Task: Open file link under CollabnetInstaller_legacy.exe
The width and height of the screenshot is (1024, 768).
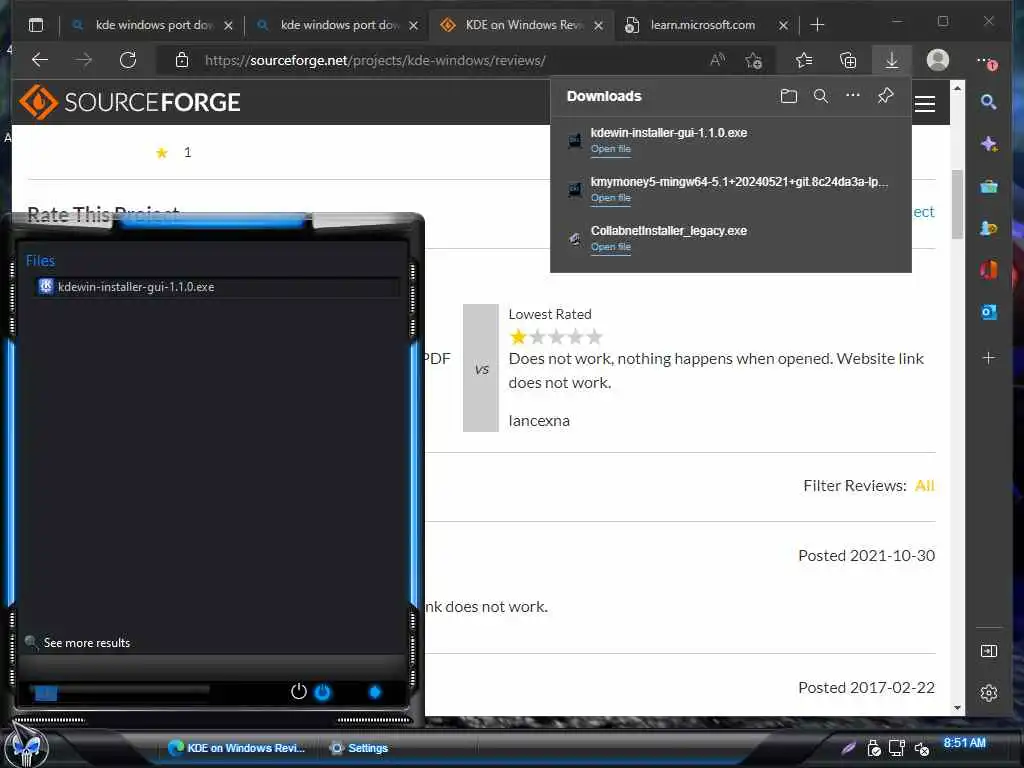Action: click(611, 247)
